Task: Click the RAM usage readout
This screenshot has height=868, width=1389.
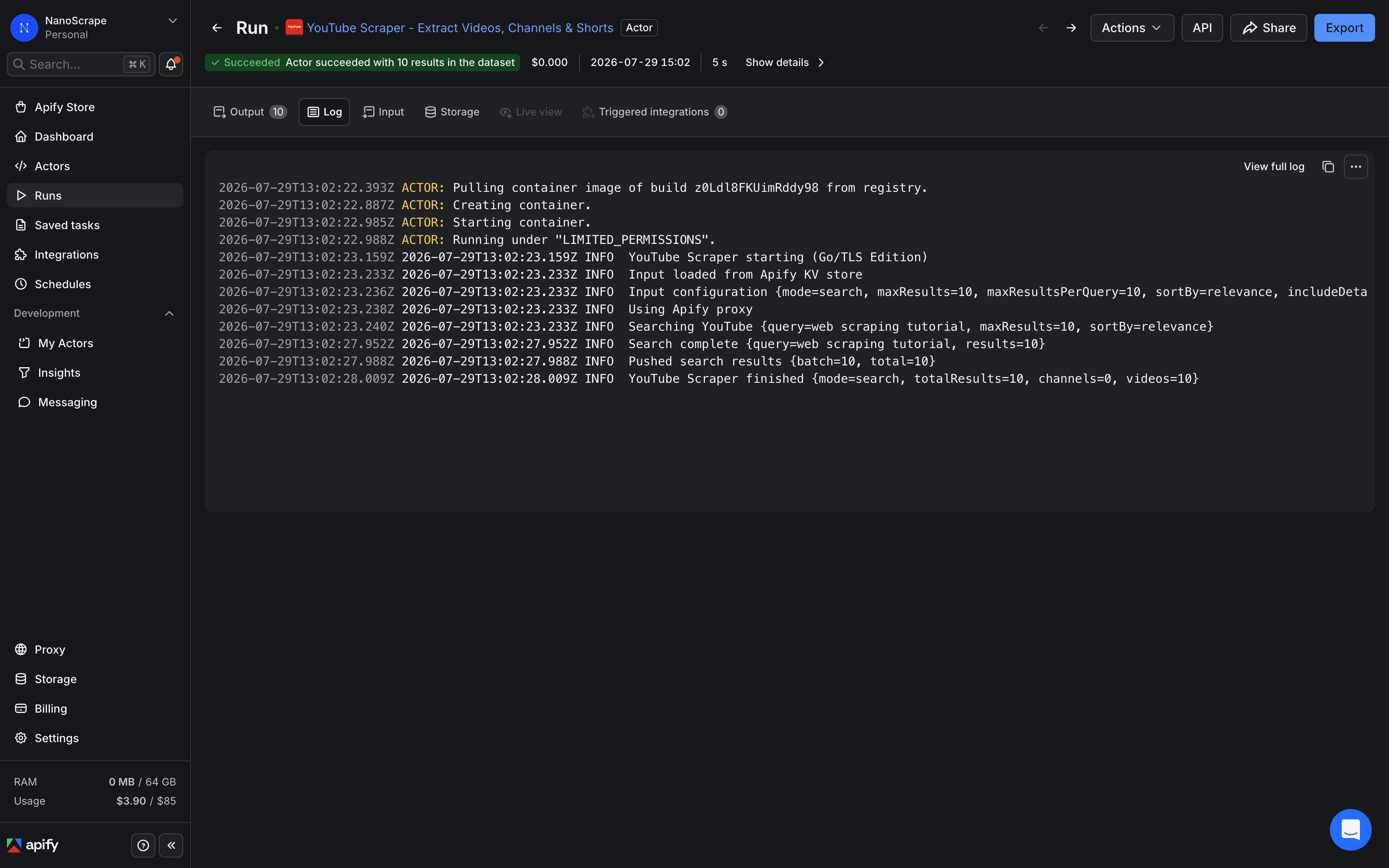Action: 95,782
